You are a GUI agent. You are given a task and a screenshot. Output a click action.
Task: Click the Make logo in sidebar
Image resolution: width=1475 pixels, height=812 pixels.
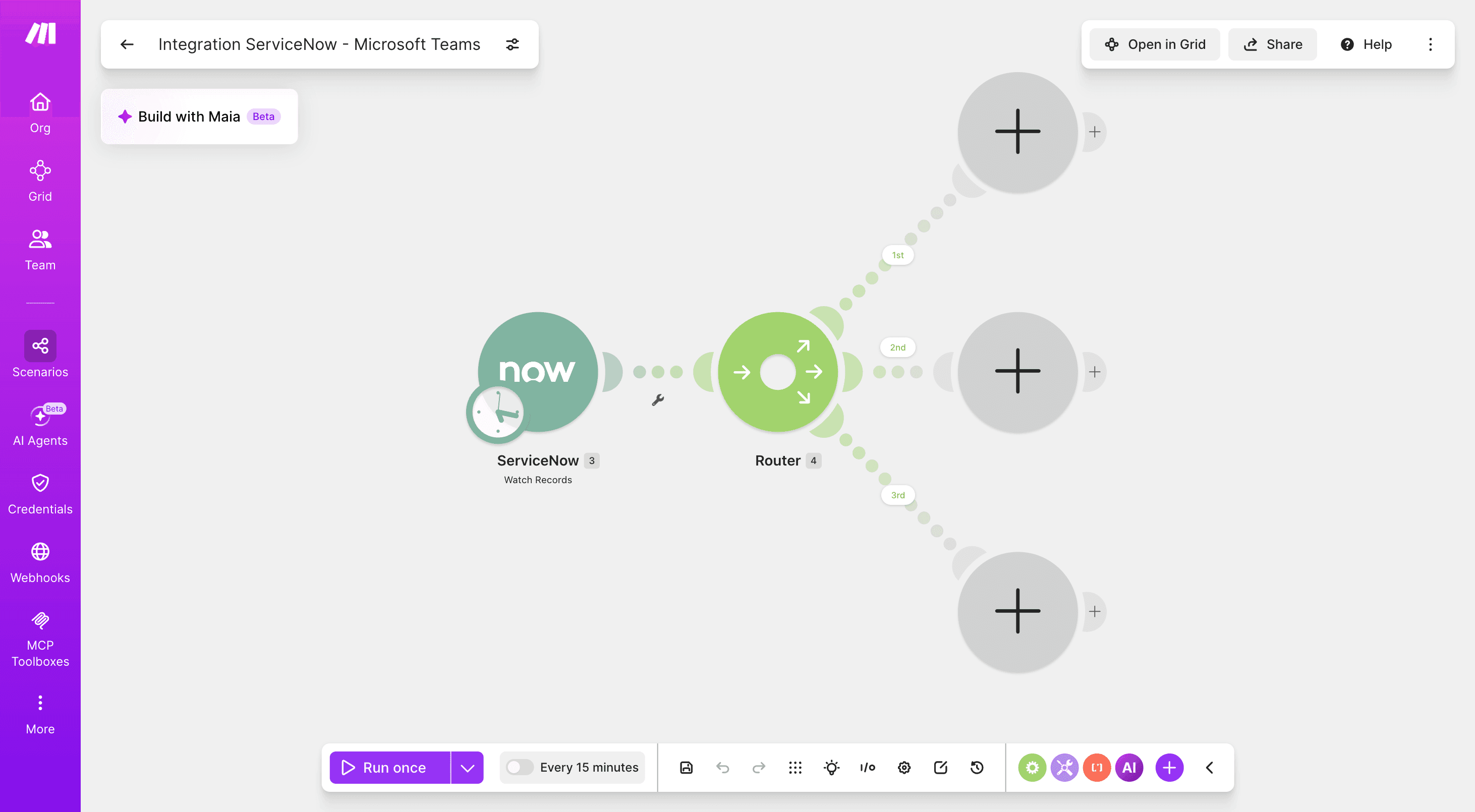point(40,33)
